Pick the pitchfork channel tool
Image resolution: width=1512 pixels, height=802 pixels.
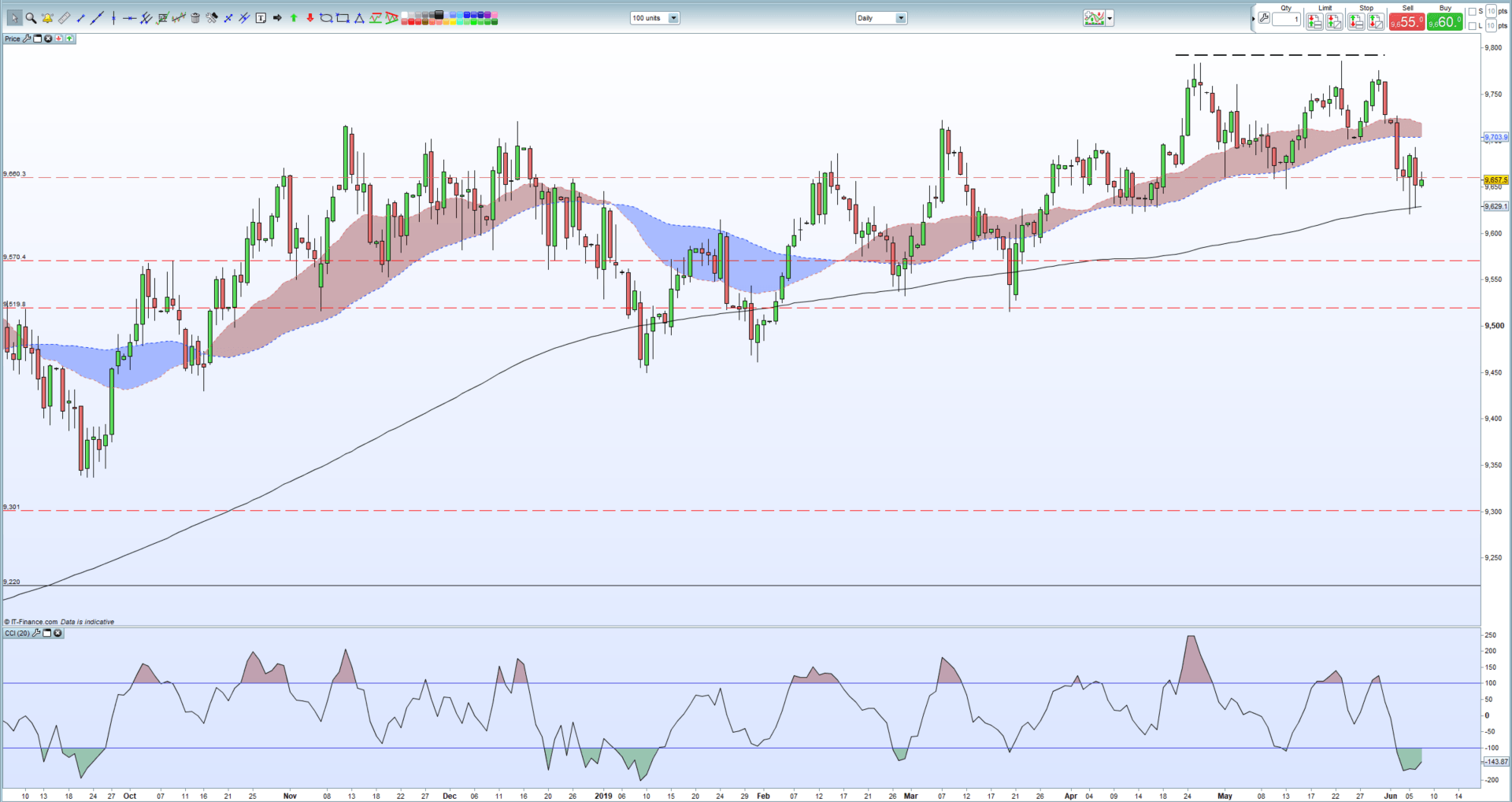146,18
